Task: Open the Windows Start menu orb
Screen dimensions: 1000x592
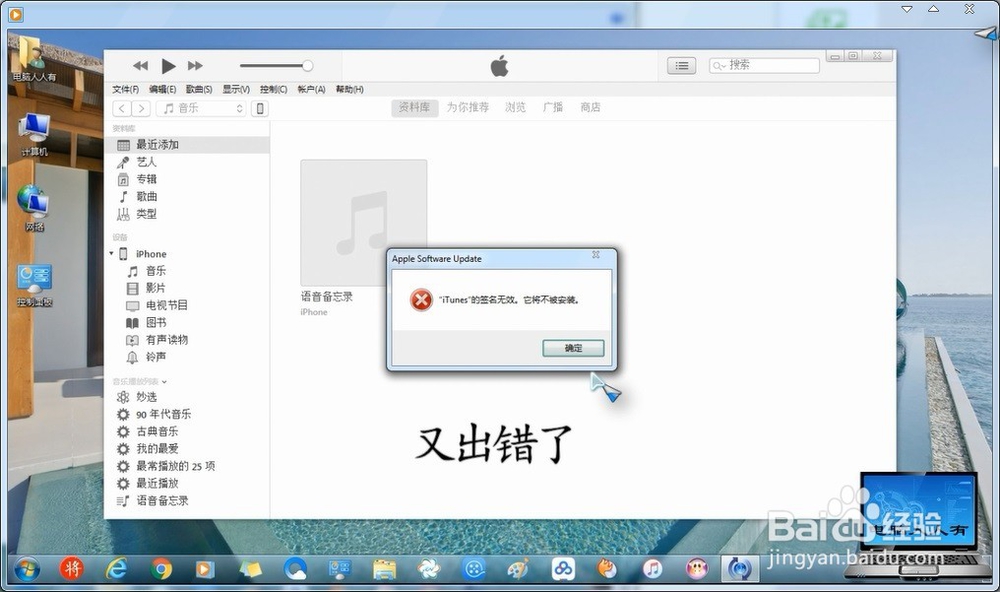Action: [x=27, y=568]
